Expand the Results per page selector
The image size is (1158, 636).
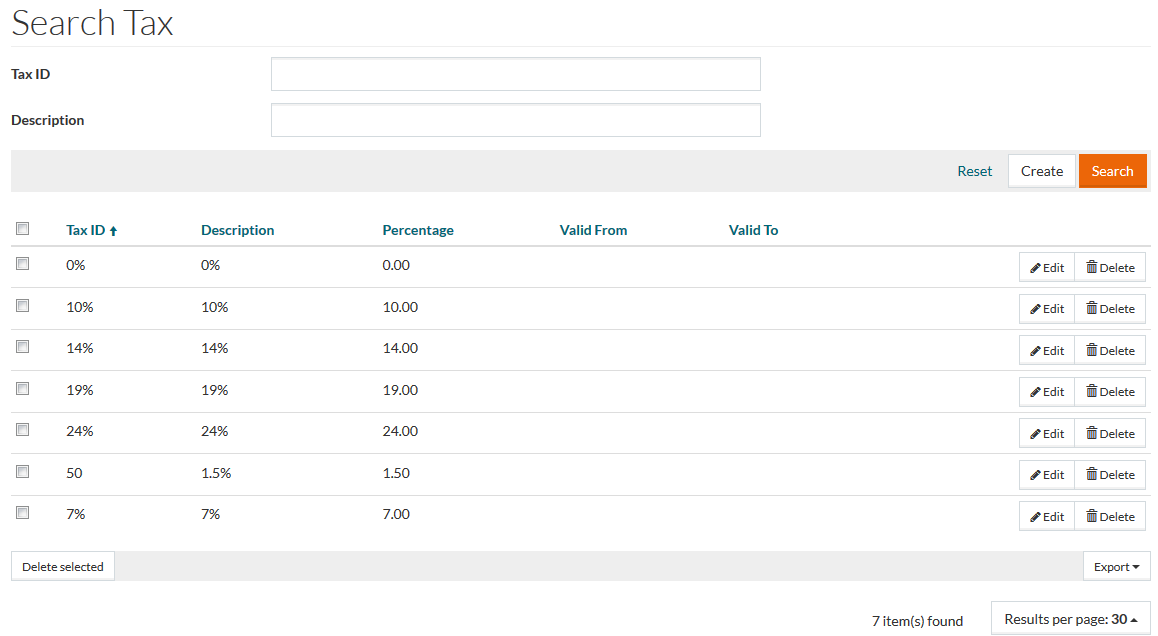pos(1070,619)
